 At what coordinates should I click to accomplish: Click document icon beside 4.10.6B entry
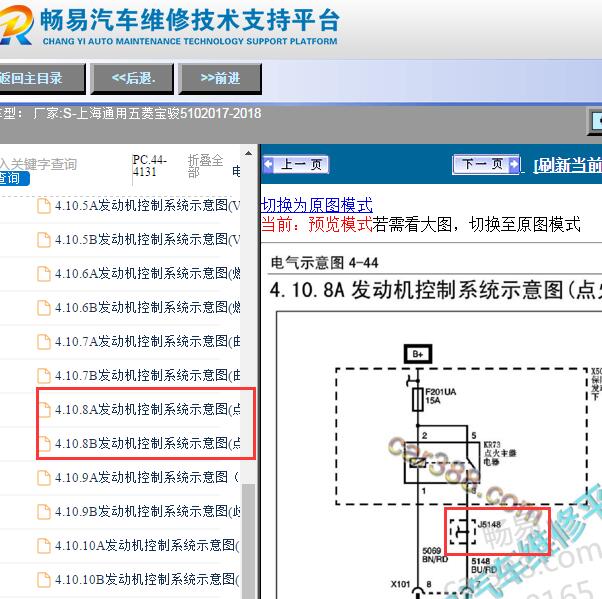click(x=44, y=308)
